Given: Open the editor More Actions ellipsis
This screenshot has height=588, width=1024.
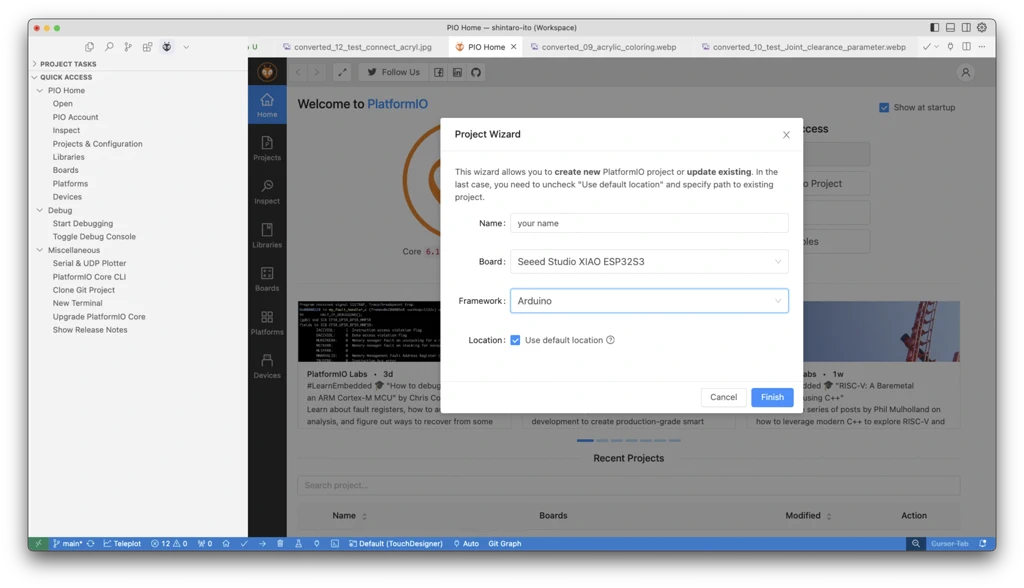Looking at the screenshot, I should [x=982, y=47].
